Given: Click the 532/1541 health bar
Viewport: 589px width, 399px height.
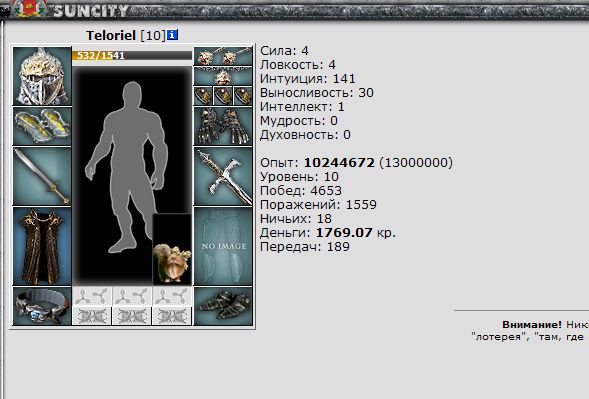Looking at the screenshot, I should 132,56.
